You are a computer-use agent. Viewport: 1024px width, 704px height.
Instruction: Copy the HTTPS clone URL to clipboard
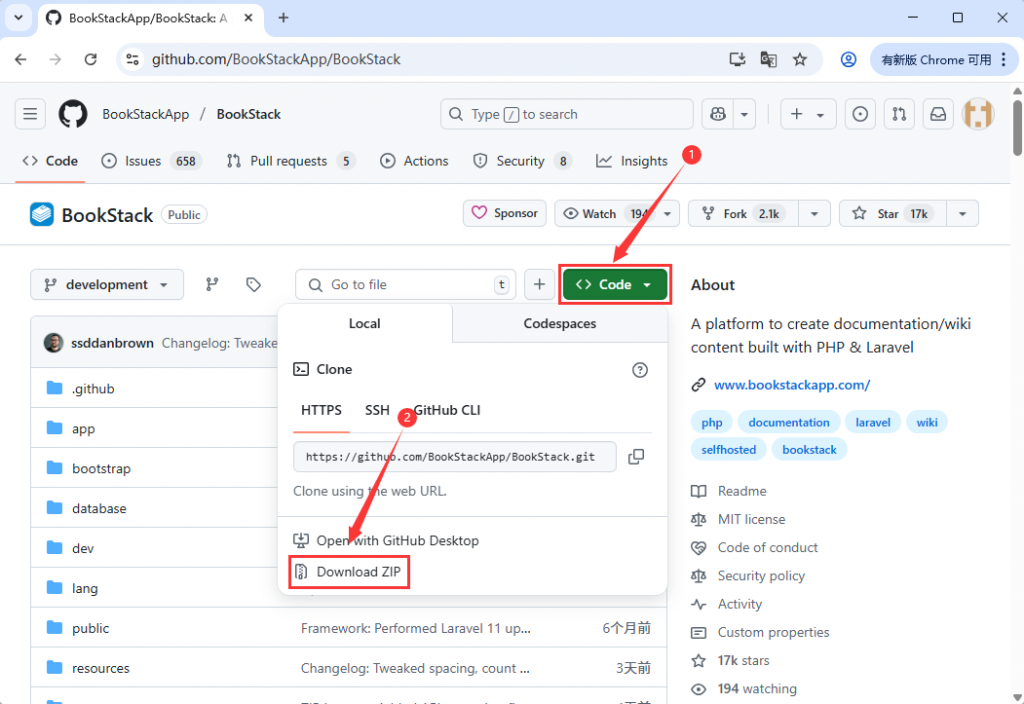point(636,457)
